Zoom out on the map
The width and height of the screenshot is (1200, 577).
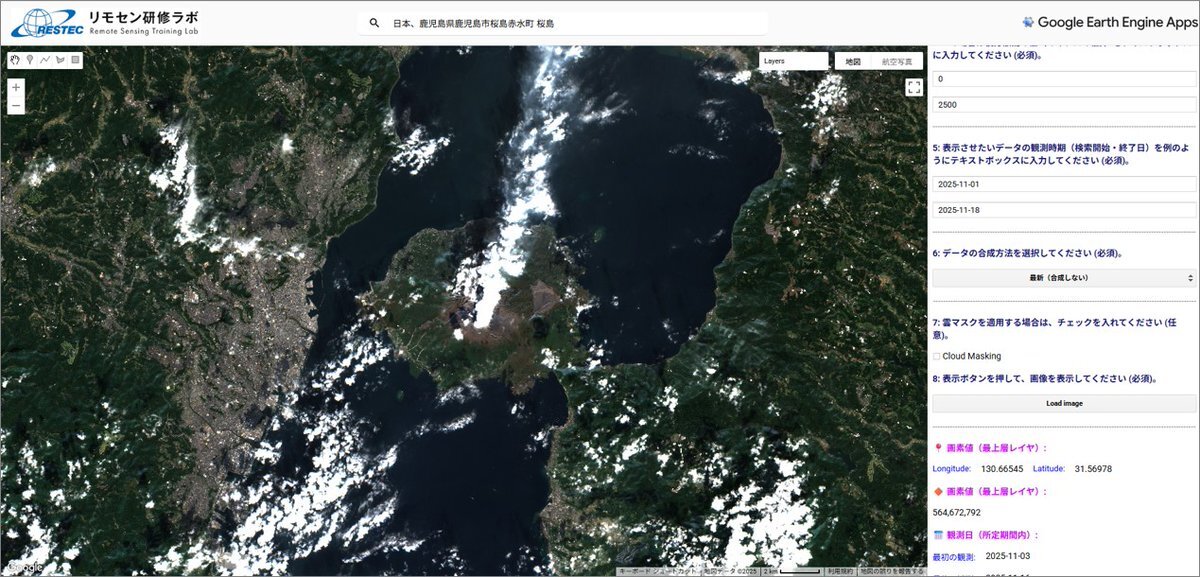[x=16, y=106]
